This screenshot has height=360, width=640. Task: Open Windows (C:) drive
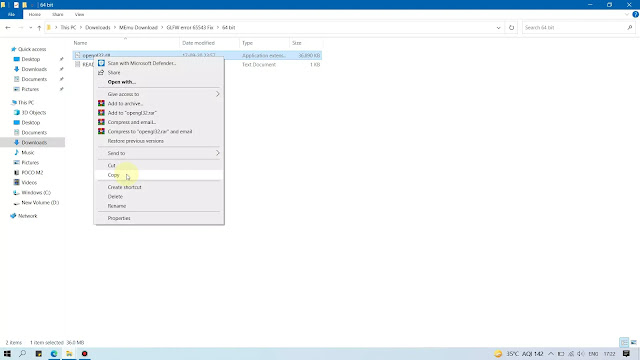36,193
